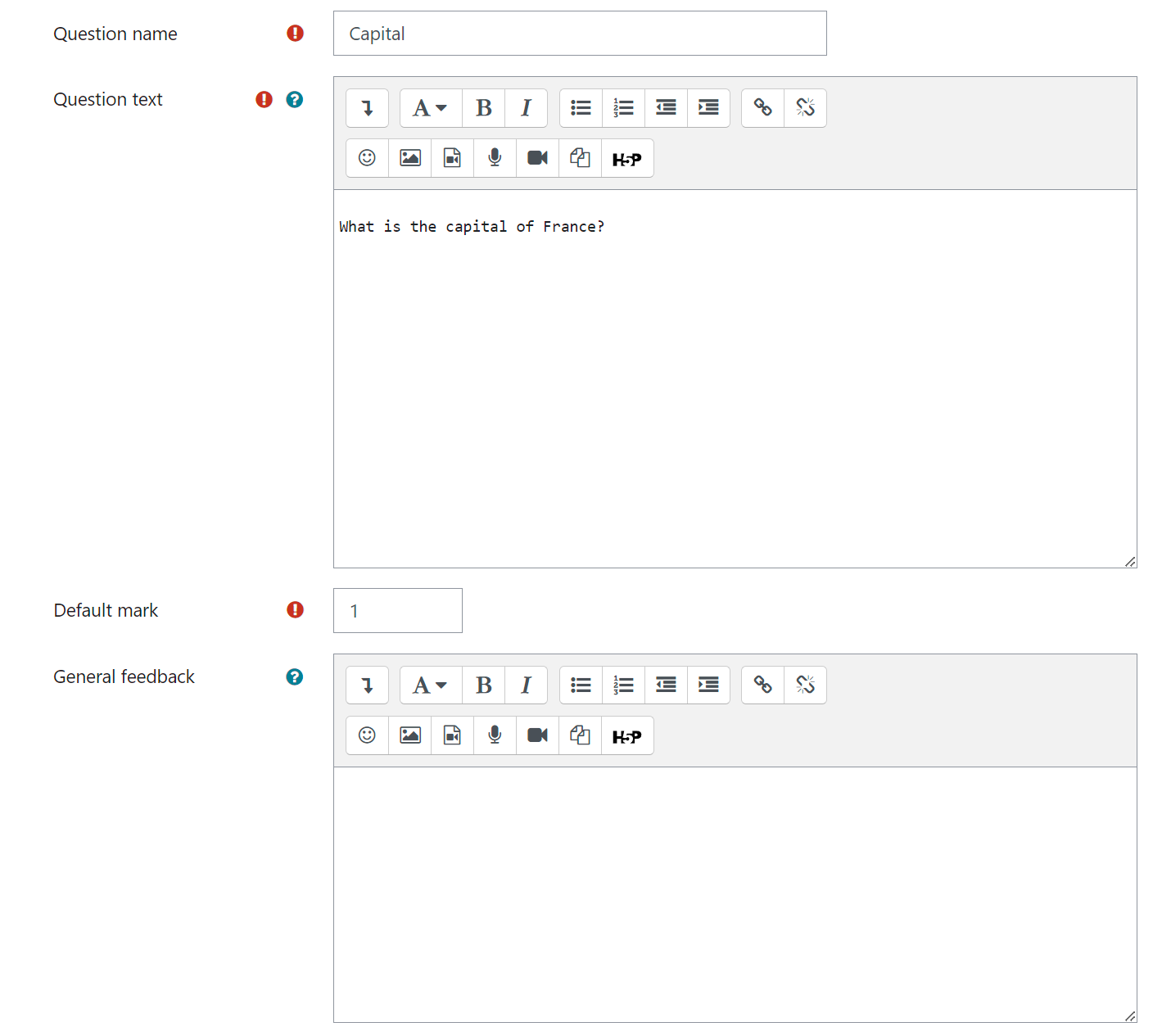The height and width of the screenshot is (1036, 1153).
Task: Insert link in Question text editor
Action: point(762,108)
